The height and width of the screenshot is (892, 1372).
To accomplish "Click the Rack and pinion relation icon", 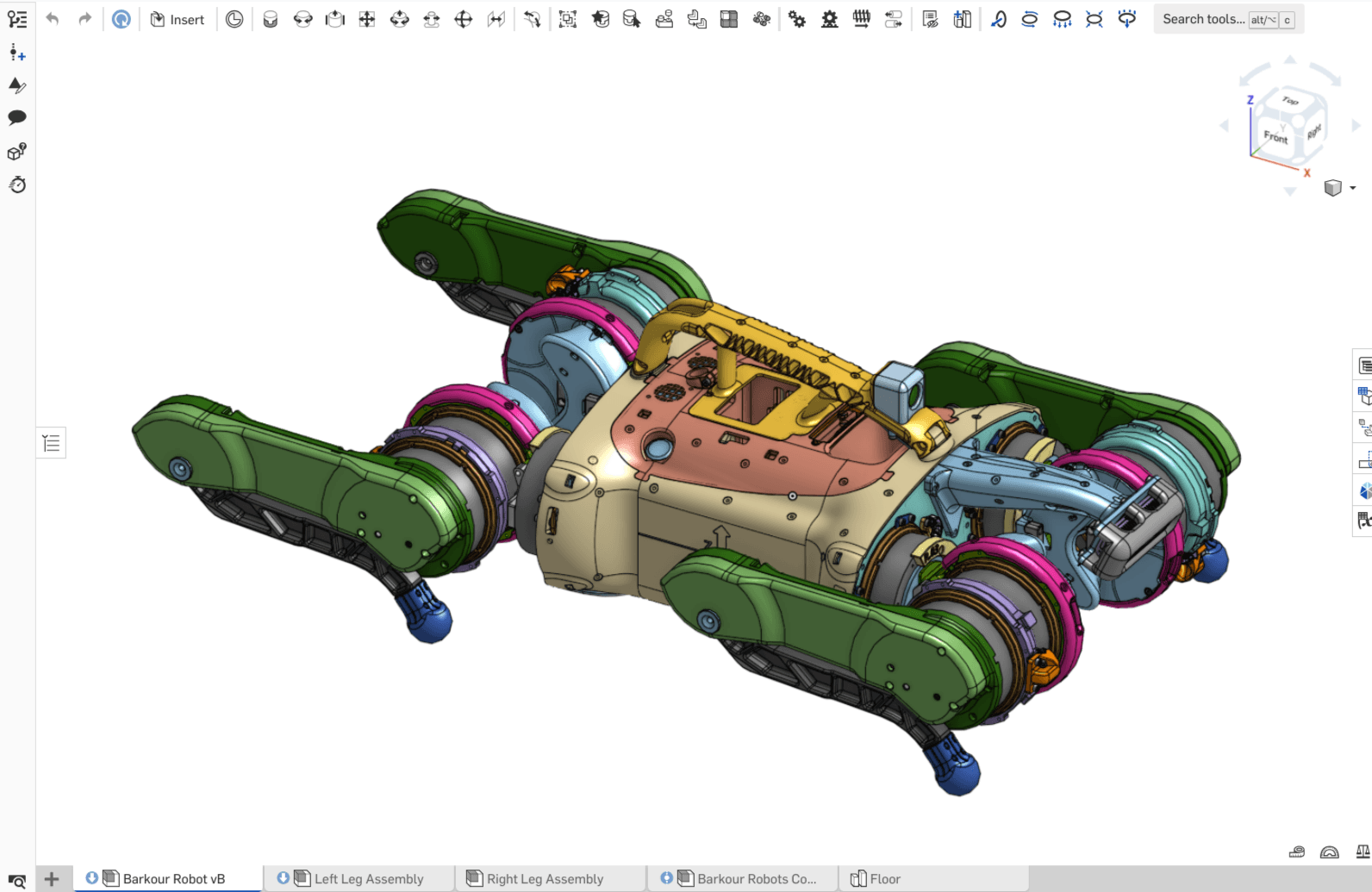I will tap(829, 19).
